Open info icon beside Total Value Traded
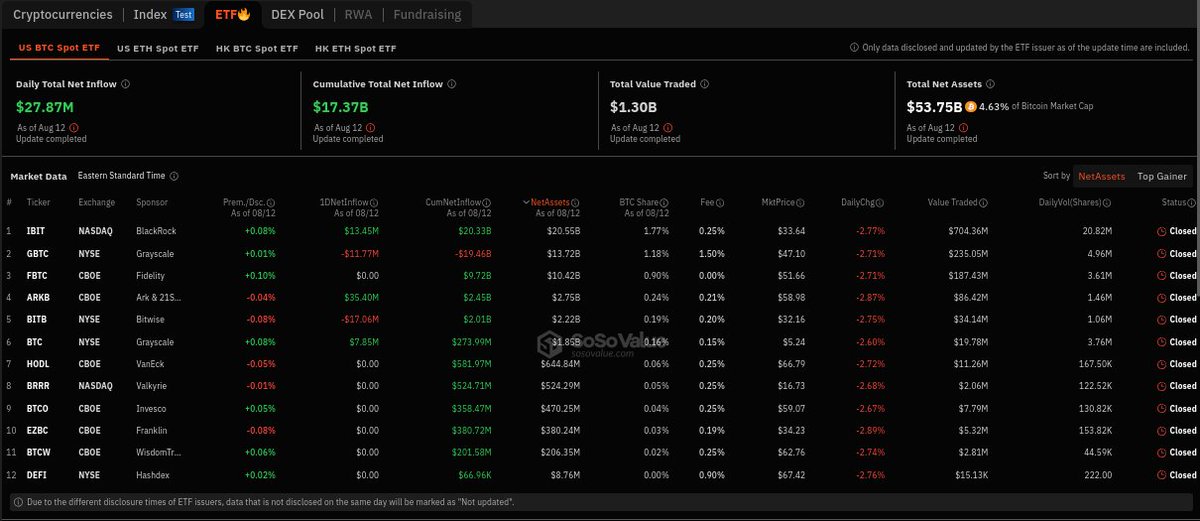1200x521 pixels. (705, 84)
